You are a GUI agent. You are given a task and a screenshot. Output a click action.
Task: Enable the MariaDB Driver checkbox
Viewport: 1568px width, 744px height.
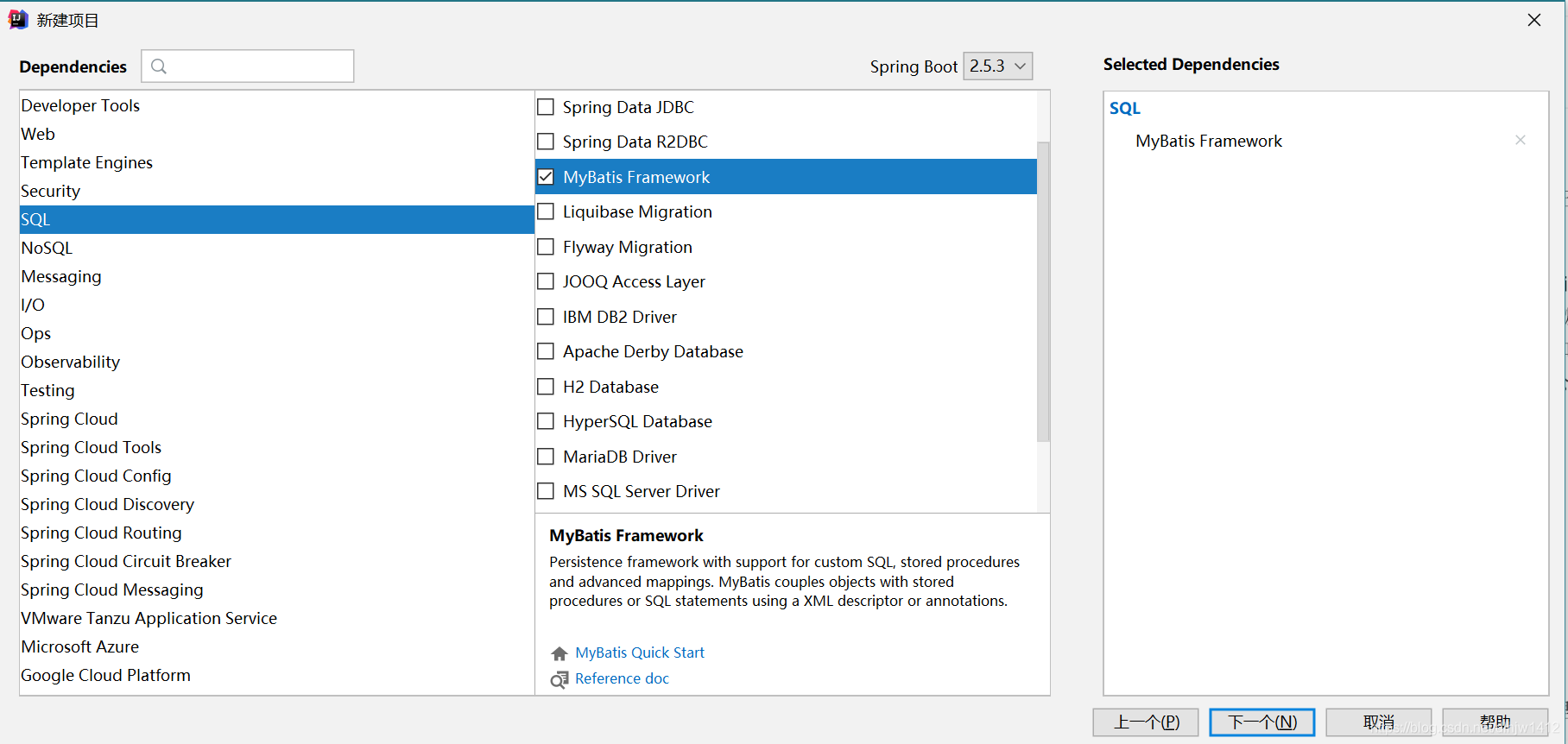pyautogui.click(x=546, y=457)
